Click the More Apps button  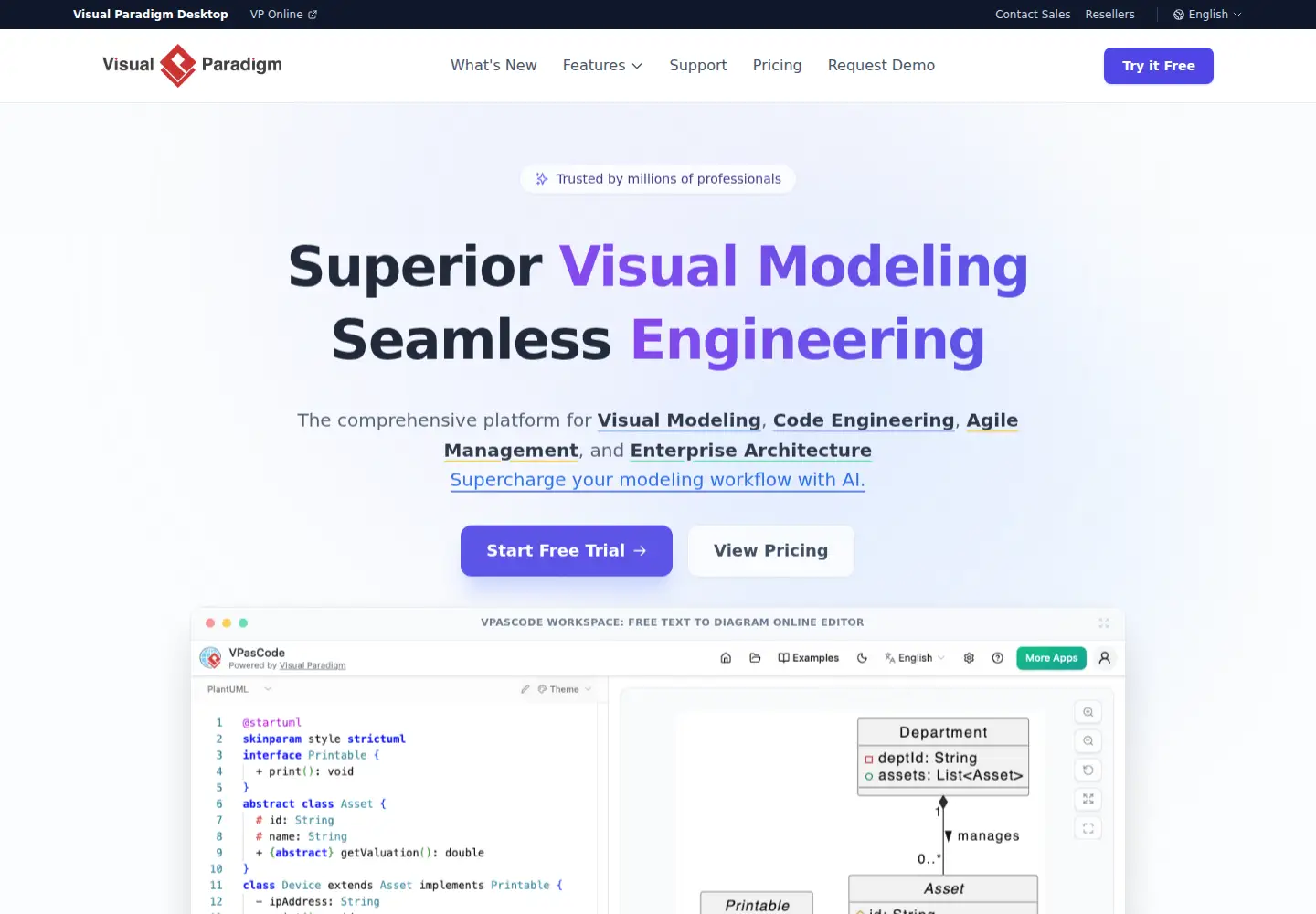pyautogui.click(x=1051, y=658)
